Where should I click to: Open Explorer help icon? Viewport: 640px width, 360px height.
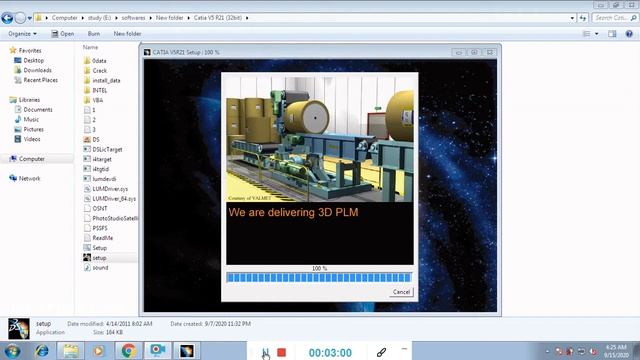[x=629, y=34]
